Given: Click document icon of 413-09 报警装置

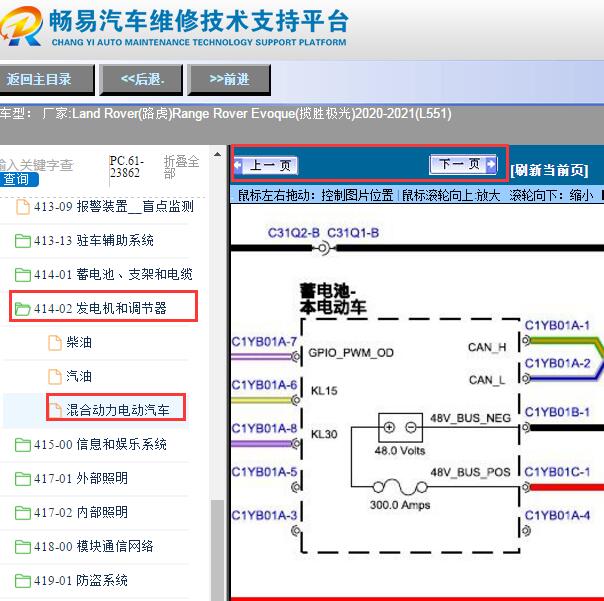Looking at the screenshot, I should click(x=23, y=207).
